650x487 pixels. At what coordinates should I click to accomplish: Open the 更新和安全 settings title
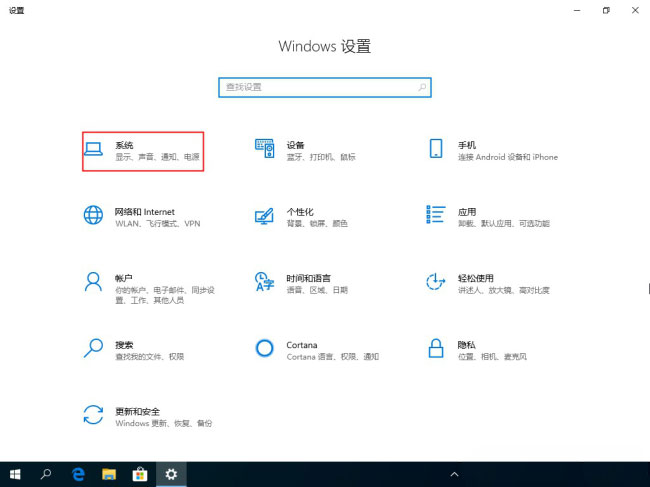tap(137, 412)
